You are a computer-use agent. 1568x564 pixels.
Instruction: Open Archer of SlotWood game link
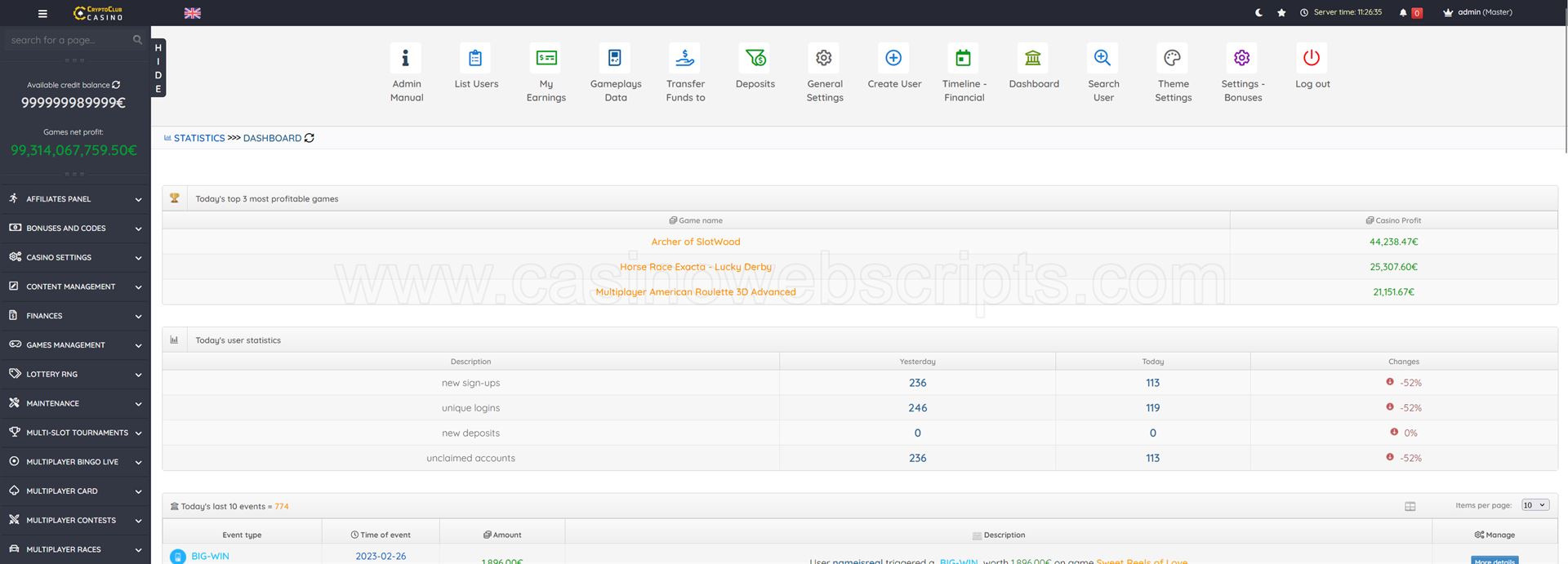click(x=696, y=242)
